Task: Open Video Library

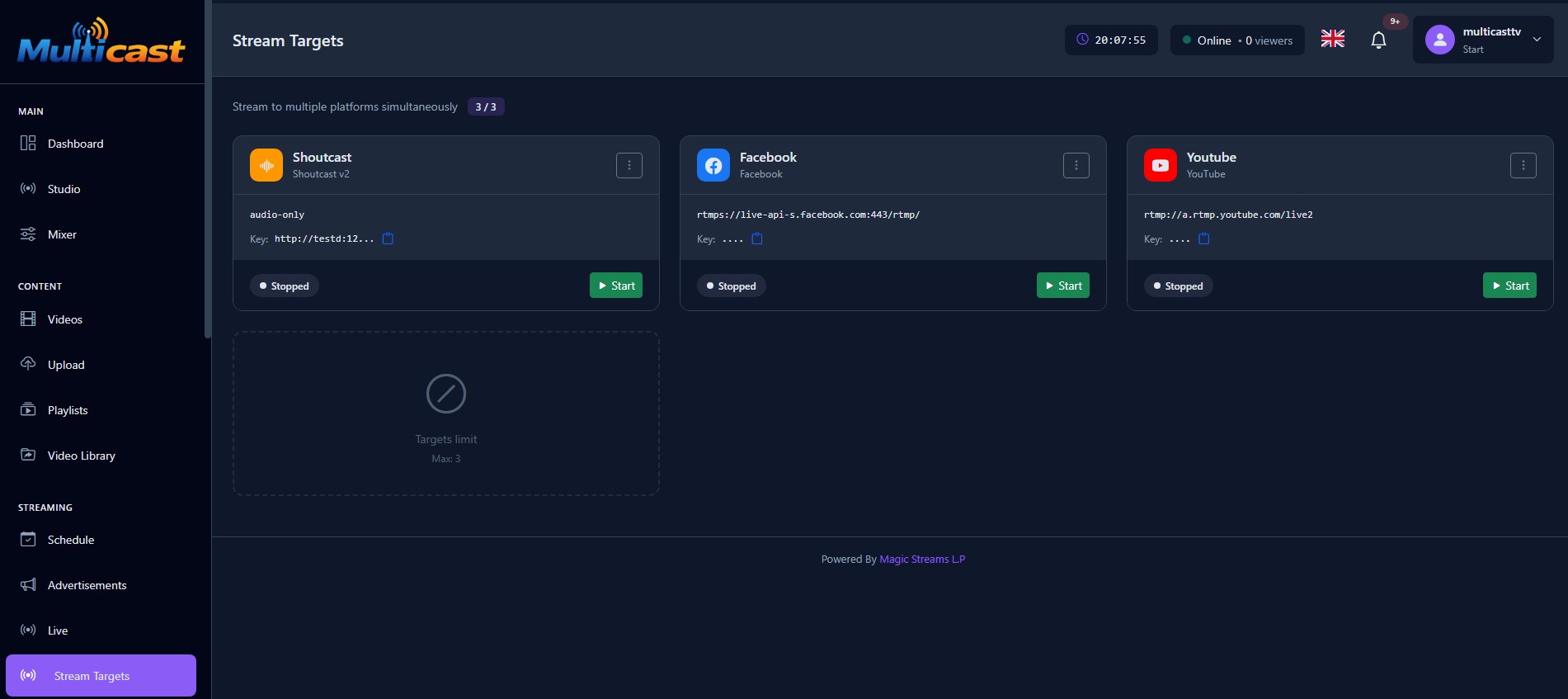Action: (101, 456)
